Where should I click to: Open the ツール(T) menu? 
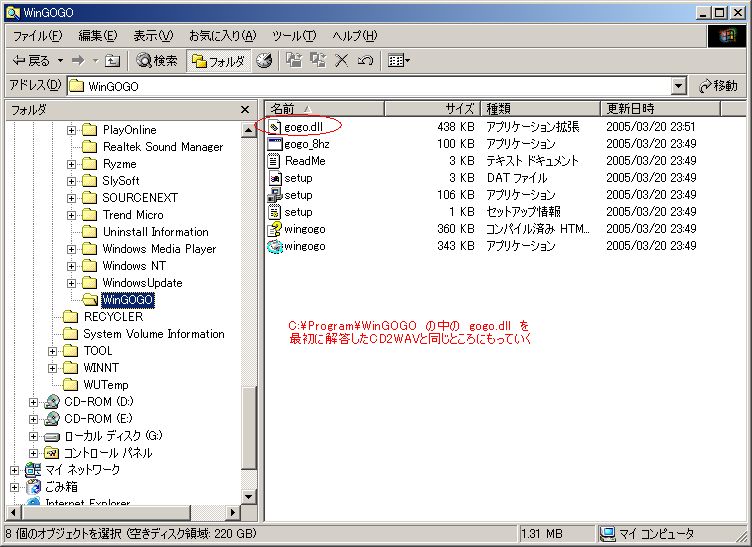point(293,36)
